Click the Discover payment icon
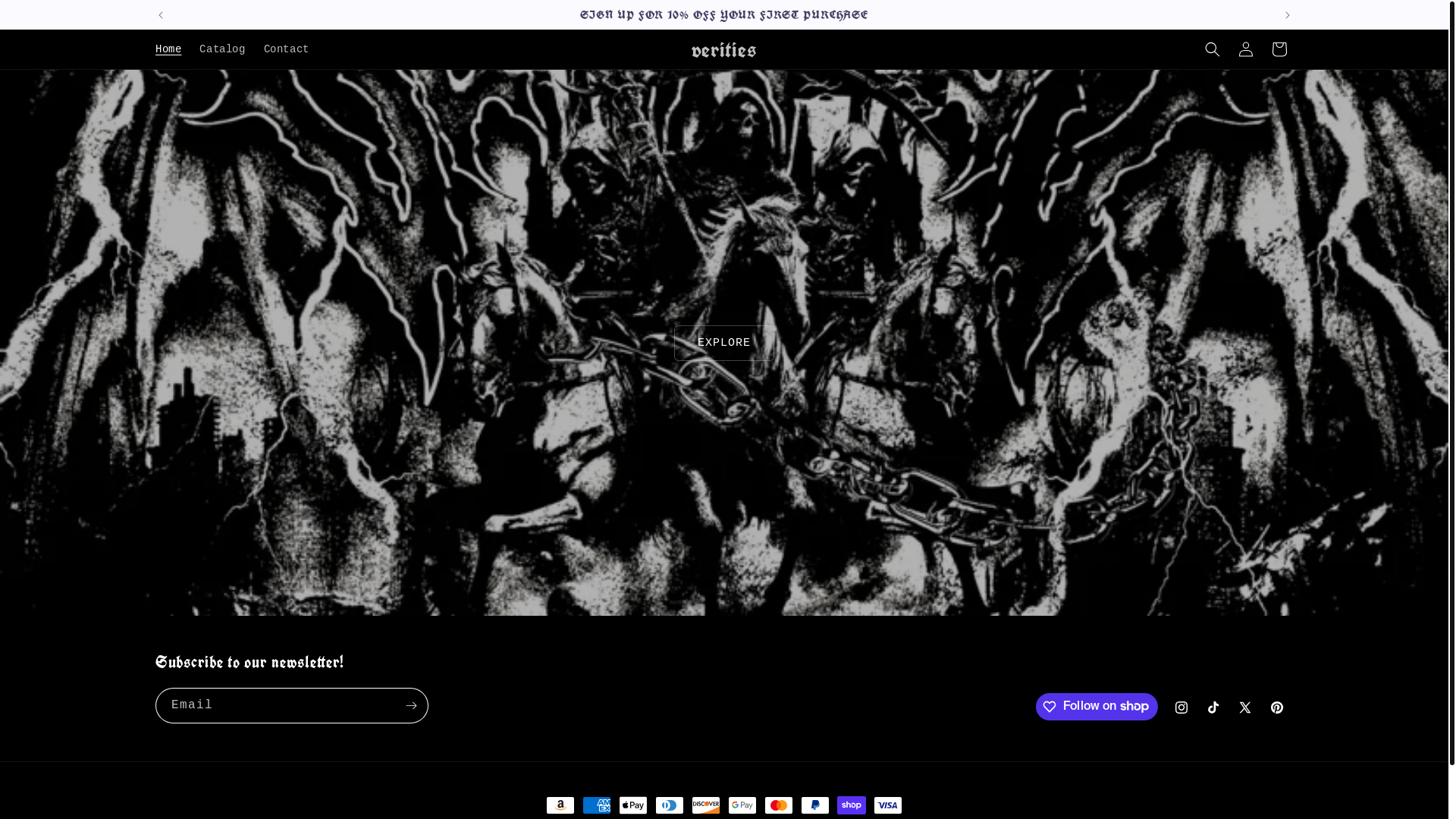 [706, 805]
